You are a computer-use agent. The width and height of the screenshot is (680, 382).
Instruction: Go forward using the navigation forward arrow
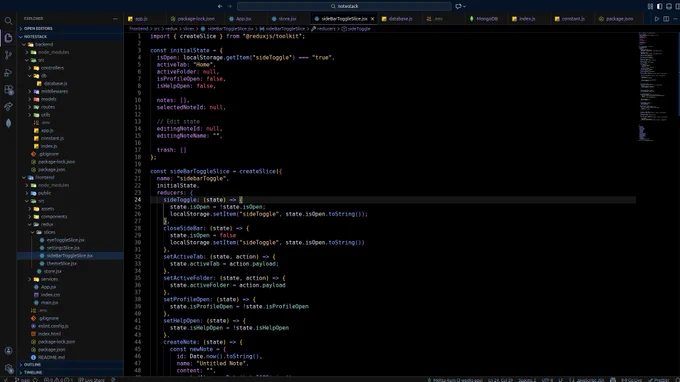(230, 6)
